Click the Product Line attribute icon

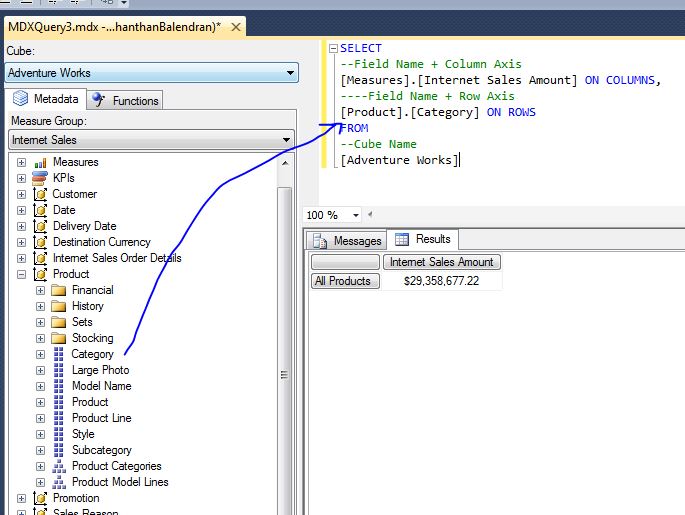[x=59, y=418]
